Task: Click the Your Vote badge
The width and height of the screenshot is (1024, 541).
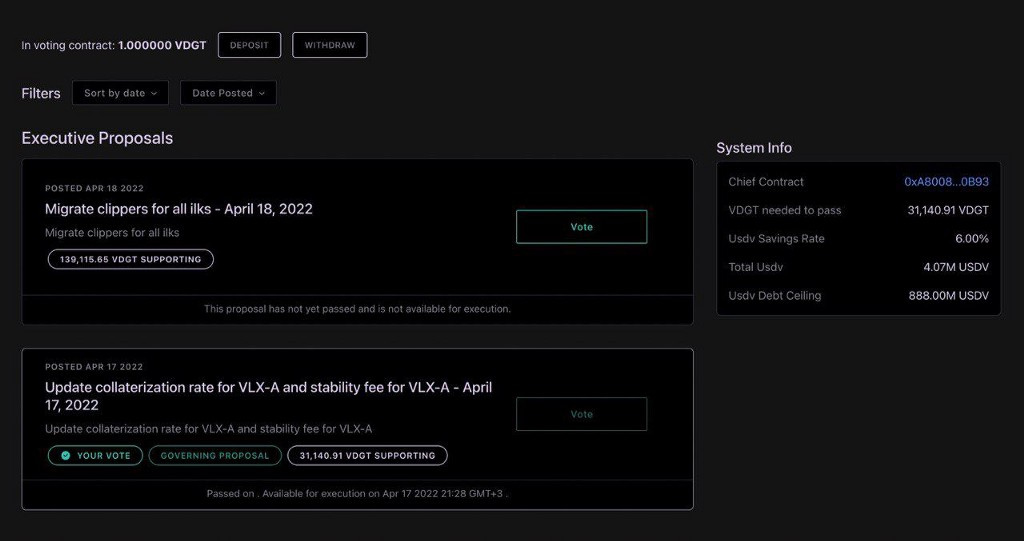Action: [95, 455]
